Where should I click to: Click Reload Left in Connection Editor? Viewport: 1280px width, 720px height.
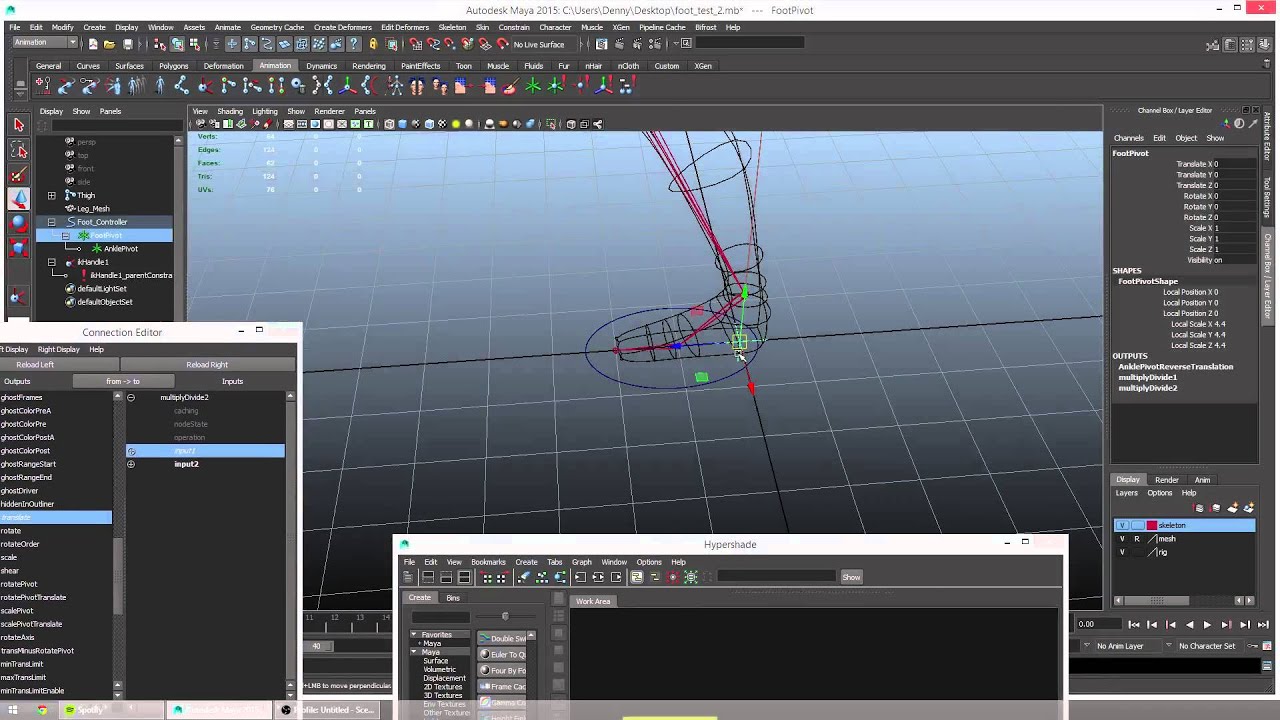point(35,365)
